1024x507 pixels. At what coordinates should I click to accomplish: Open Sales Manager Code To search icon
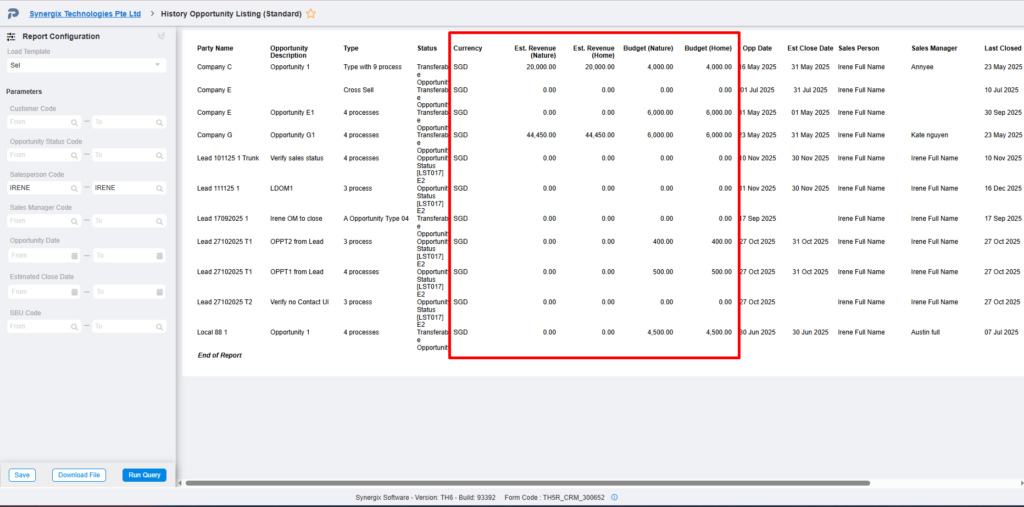click(x=159, y=221)
